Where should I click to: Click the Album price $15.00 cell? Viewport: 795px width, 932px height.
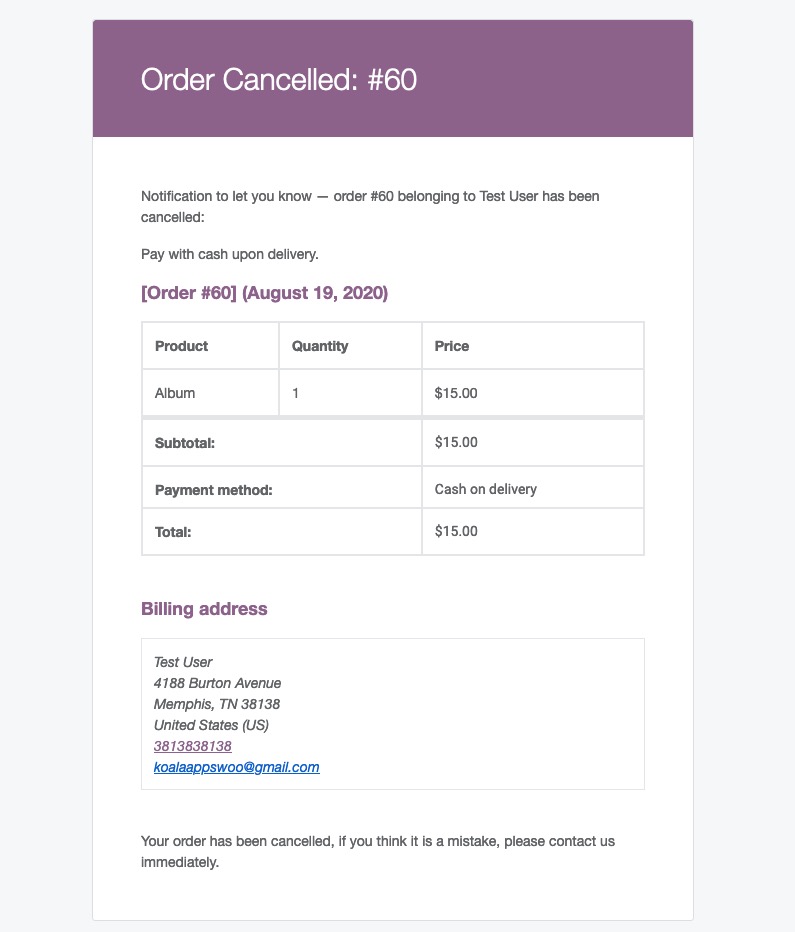click(x=456, y=393)
